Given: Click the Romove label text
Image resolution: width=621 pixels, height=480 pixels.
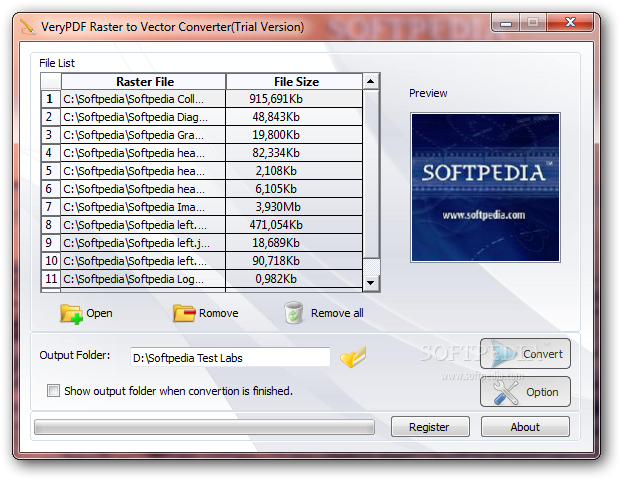Looking at the screenshot, I should tap(219, 313).
